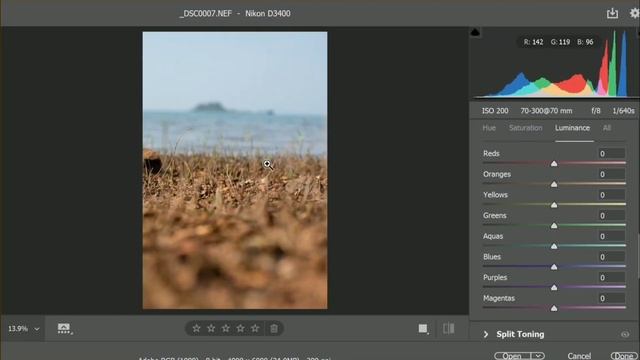The image size is (640, 360).
Task: Switch to the Saturation tab
Action: (526, 128)
